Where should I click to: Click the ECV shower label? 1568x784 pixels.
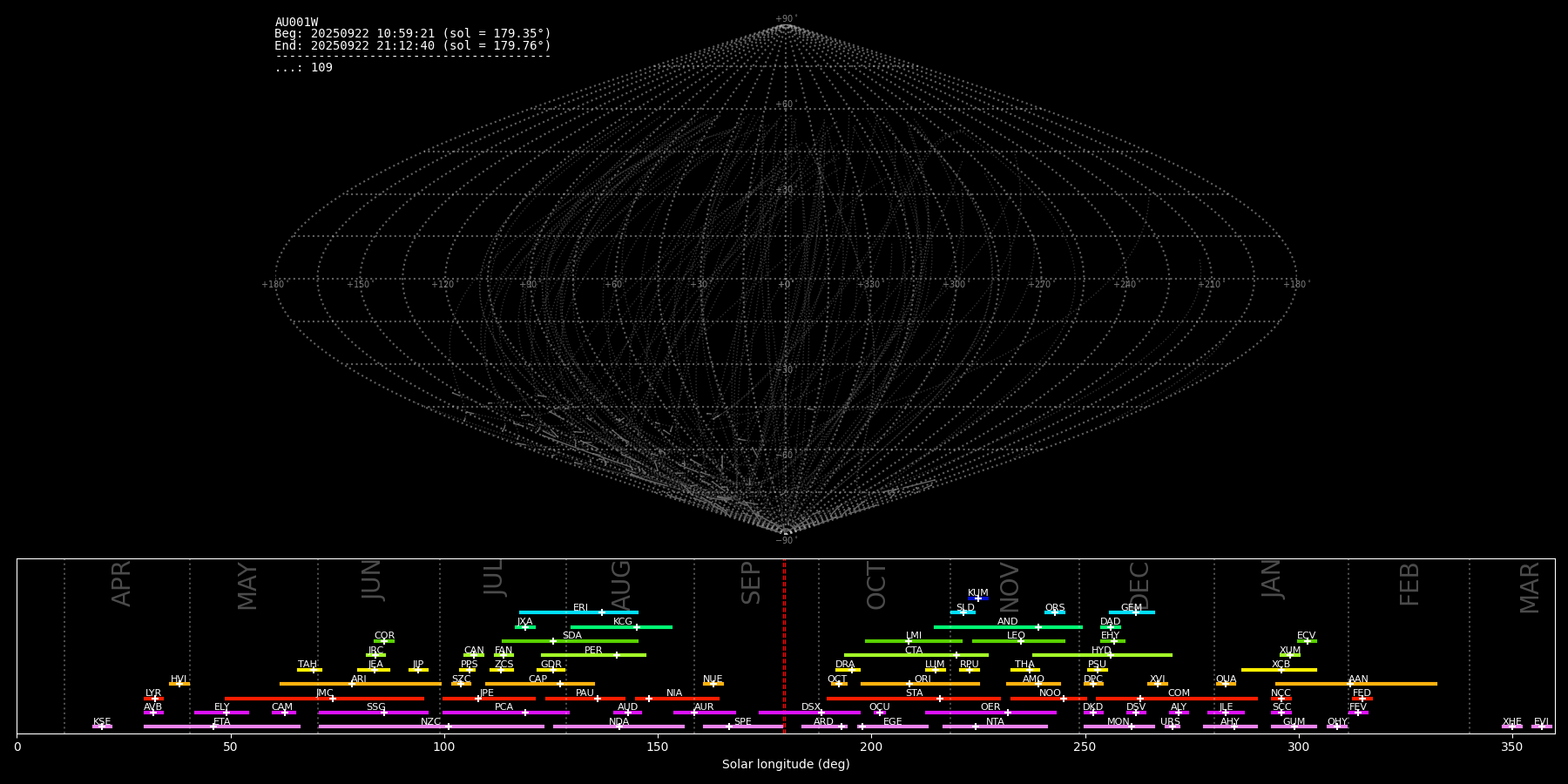pyautogui.click(x=1306, y=636)
